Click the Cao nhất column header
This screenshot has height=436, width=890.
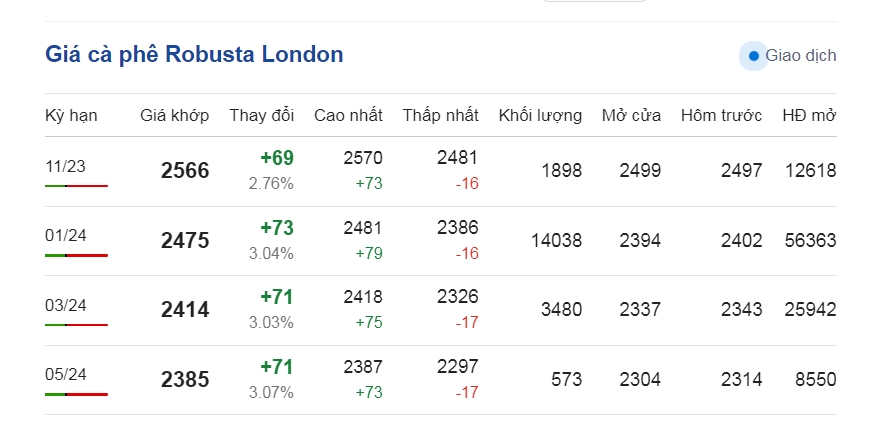point(348,115)
